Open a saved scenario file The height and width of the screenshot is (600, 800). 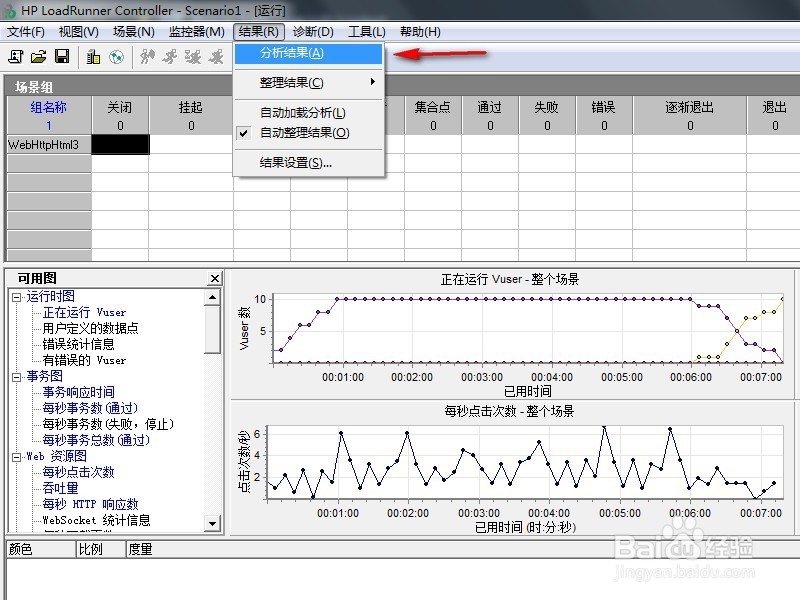point(39,57)
